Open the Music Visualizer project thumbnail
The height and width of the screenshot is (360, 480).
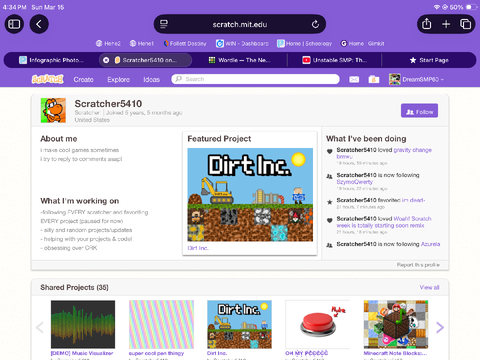pyautogui.click(x=83, y=324)
